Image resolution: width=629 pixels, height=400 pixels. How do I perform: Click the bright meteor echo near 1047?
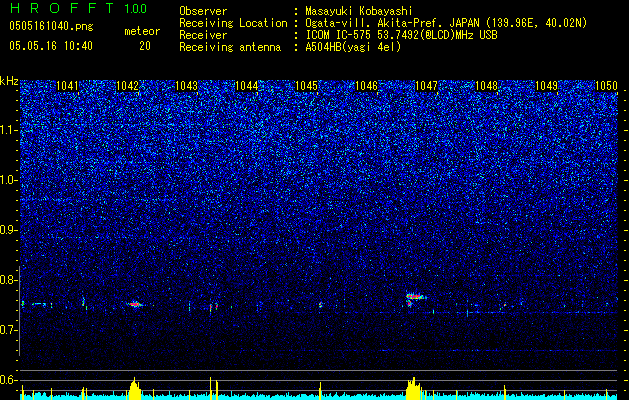point(415,297)
